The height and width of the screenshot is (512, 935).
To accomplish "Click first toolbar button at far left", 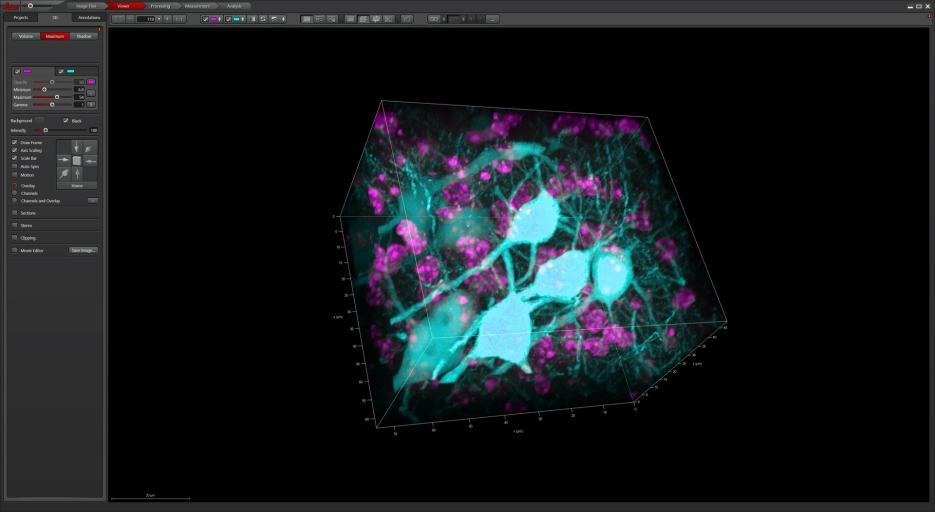I will [118, 19].
